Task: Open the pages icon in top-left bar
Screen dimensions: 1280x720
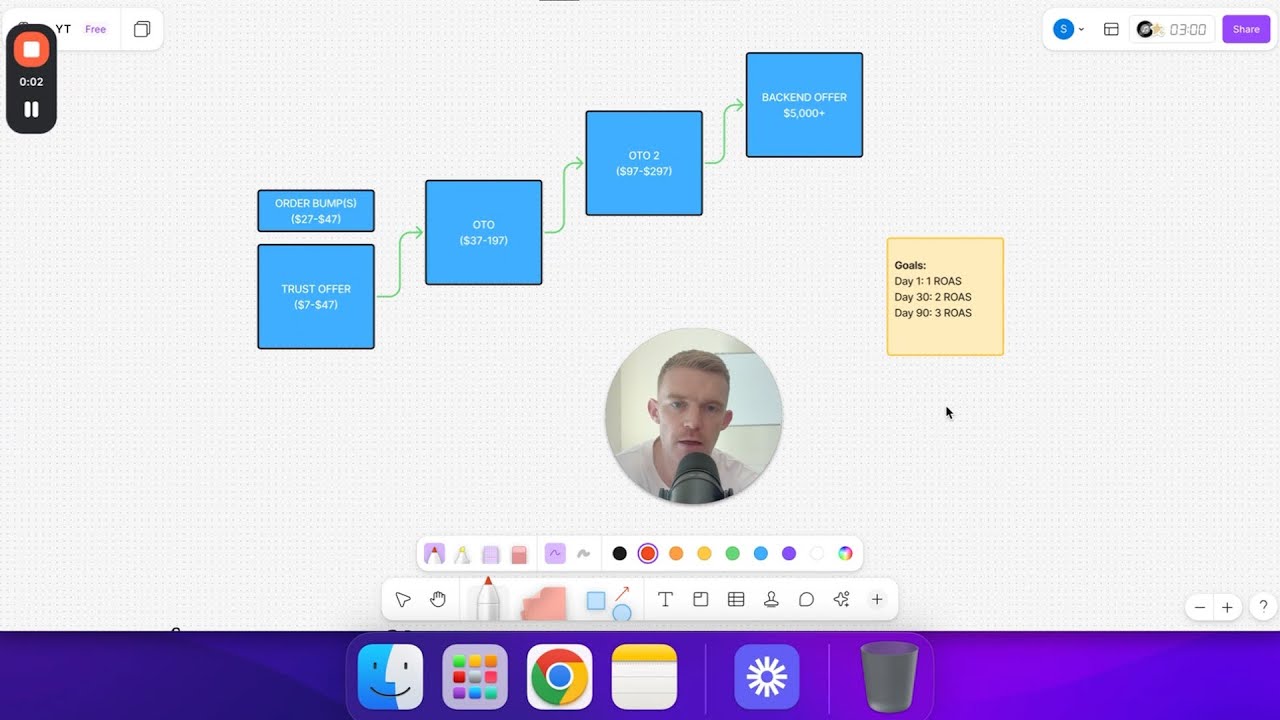Action: coord(142,29)
